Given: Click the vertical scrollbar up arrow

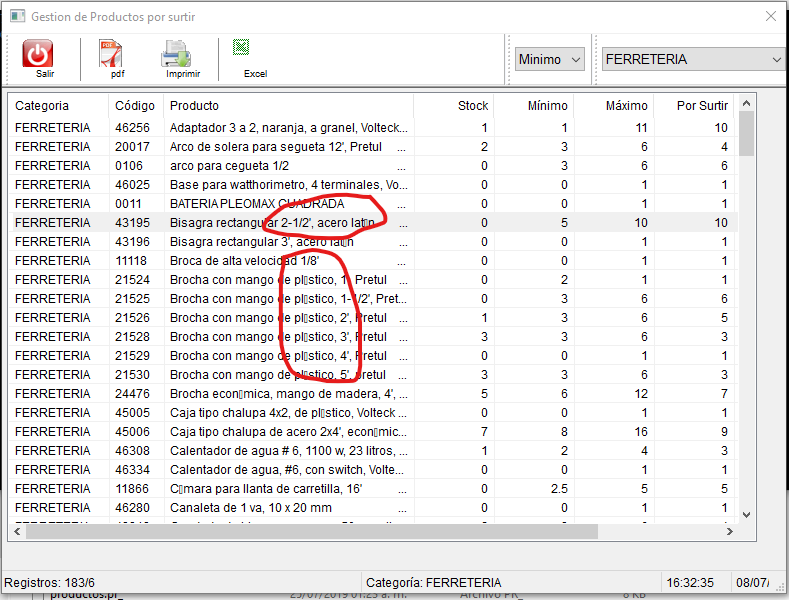Looking at the screenshot, I should coord(746,103).
